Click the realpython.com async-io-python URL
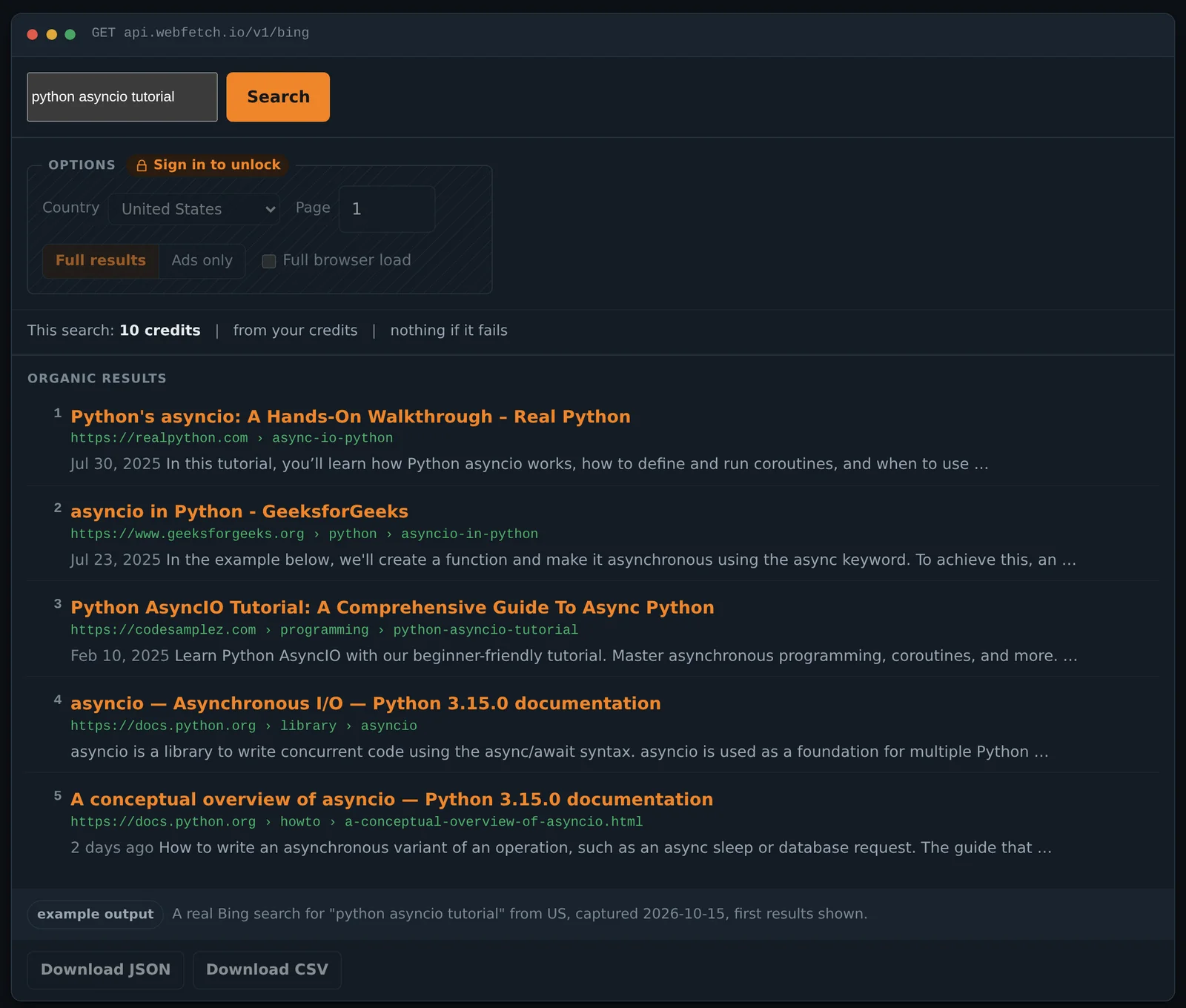Screen dimensions: 1186x1008 click(x=232, y=438)
